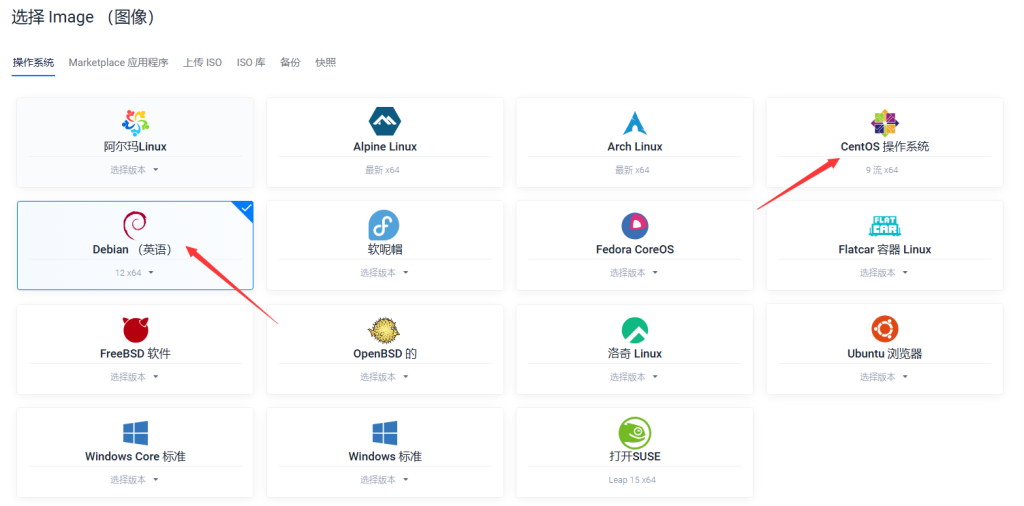The height and width of the screenshot is (506, 1024).
Task: Expand the Fedora CoreOS 选择版本 dropdown
Action: 634,273
